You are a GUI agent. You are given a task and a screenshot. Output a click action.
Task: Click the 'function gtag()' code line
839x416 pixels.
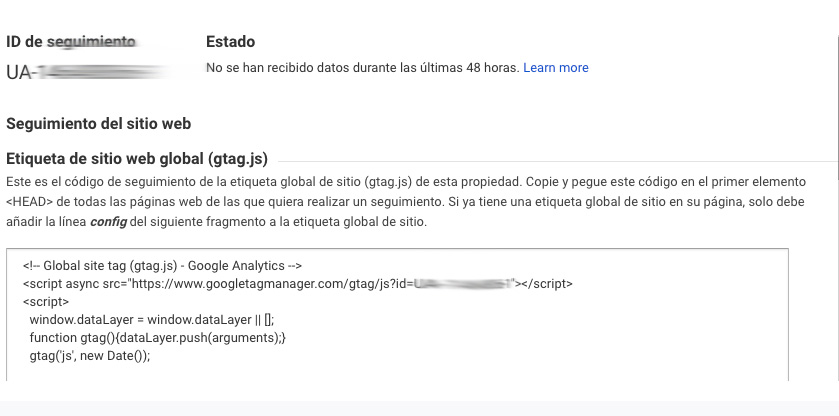pyautogui.click(x=158, y=338)
